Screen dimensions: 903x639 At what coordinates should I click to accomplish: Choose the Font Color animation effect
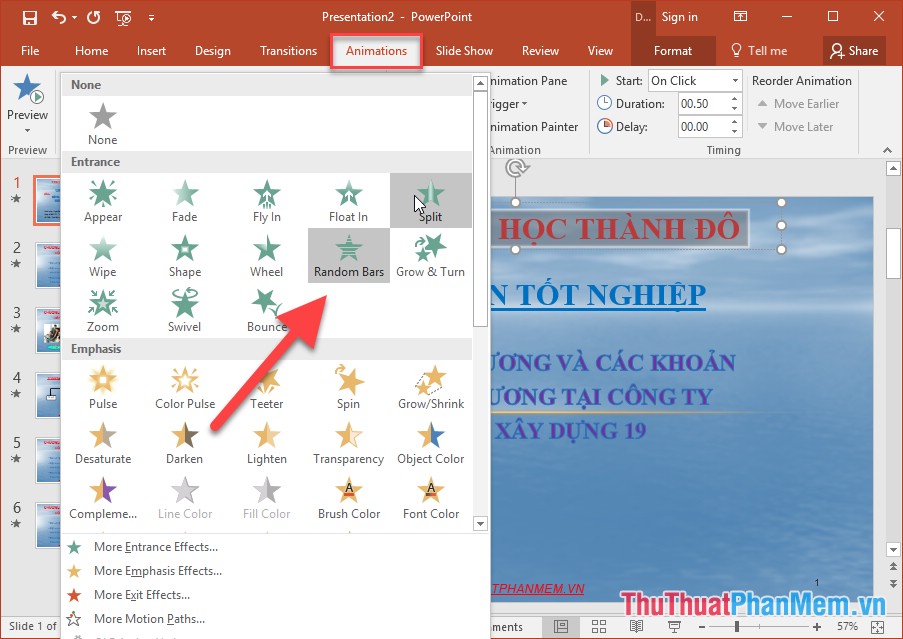click(430, 498)
